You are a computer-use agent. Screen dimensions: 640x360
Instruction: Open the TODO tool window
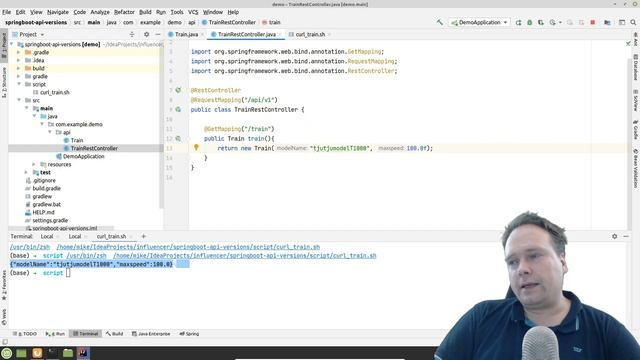point(25,333)
